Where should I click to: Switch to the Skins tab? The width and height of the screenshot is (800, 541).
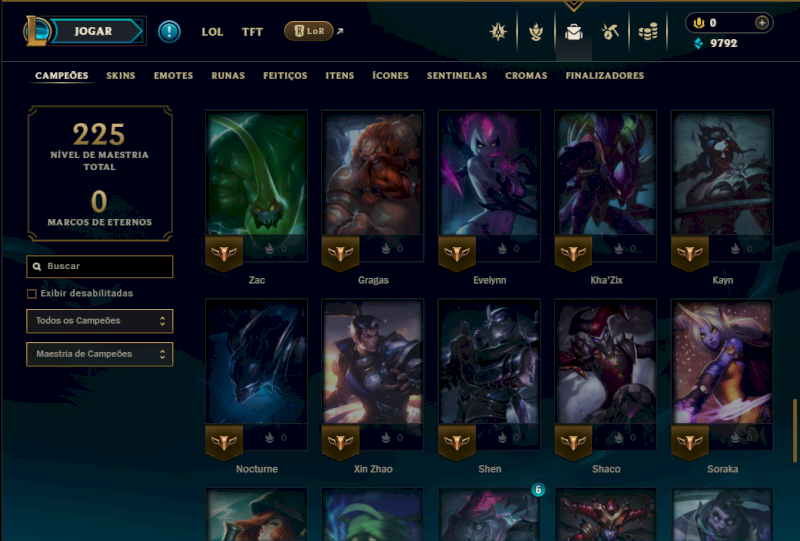[120, 76]
